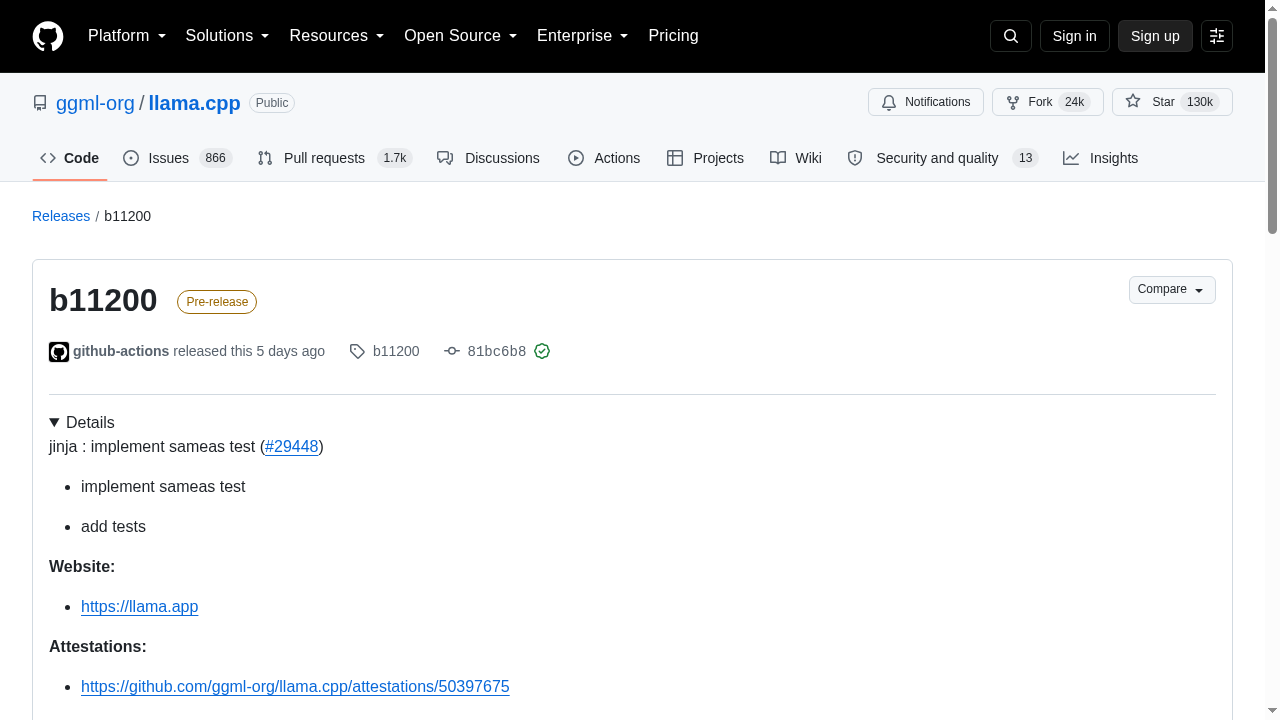Open the search magnifier button
The image size is (1280, 720).
pos(1011,36)
